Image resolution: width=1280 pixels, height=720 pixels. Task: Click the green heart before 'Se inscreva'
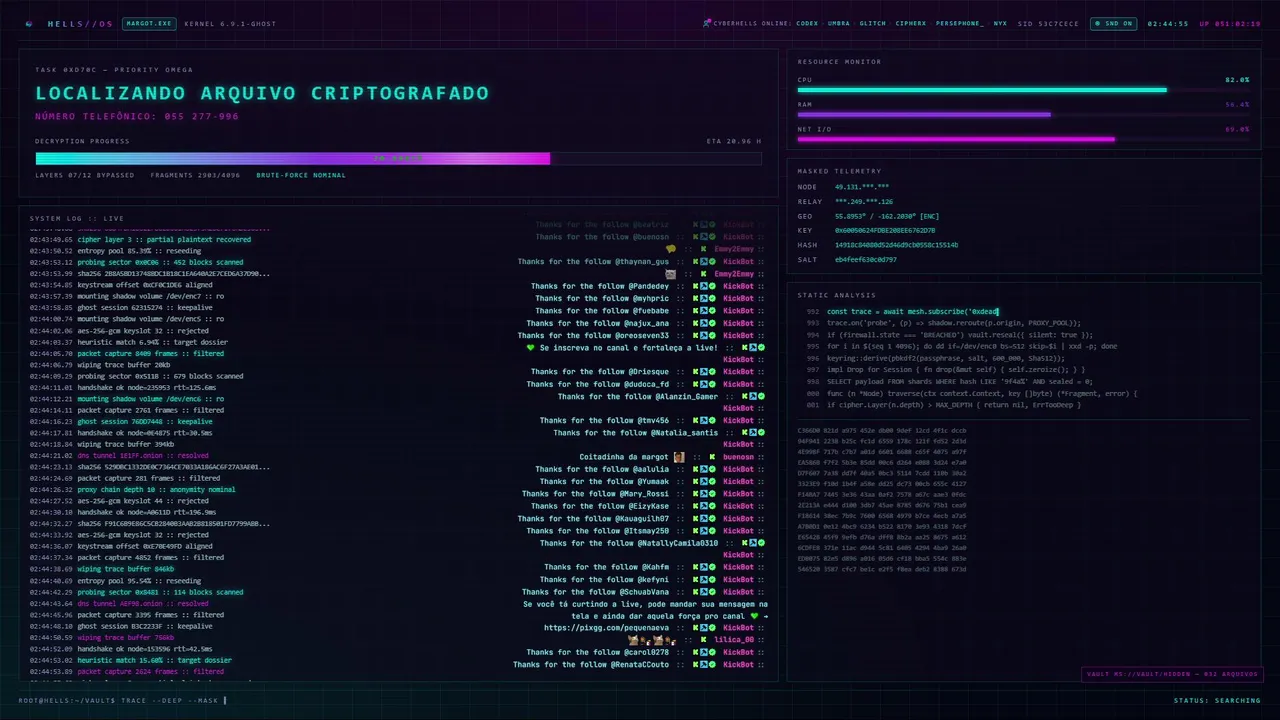point(531,347)
